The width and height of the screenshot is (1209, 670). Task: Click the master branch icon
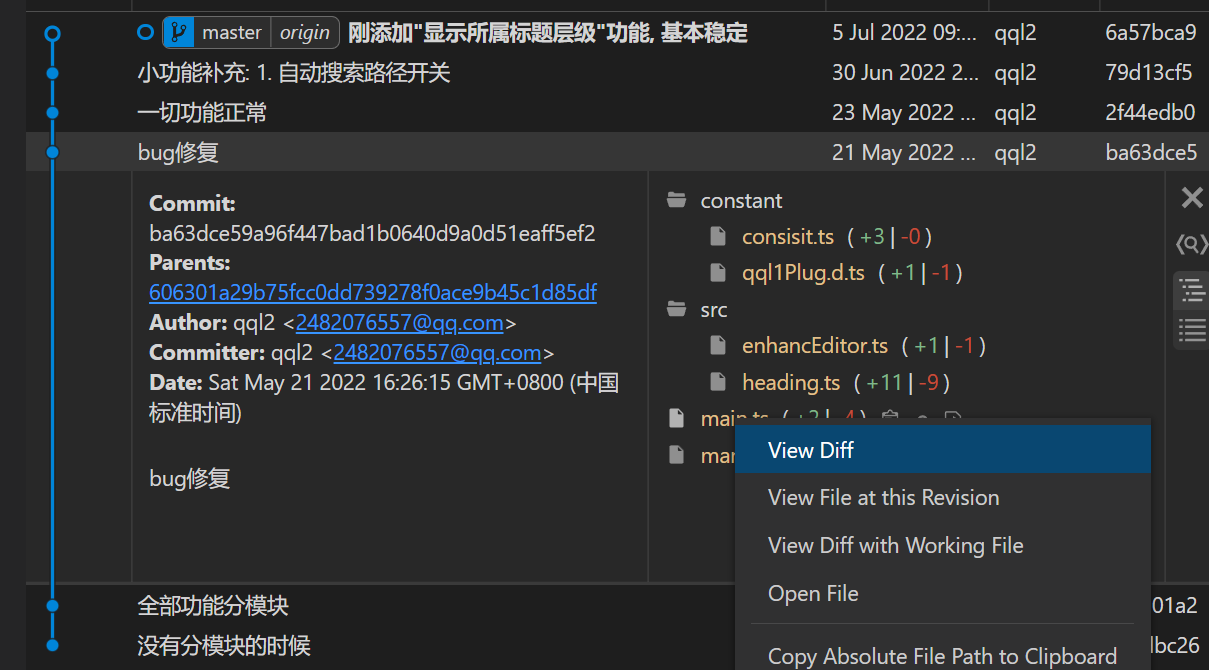(x=178, y=33)
